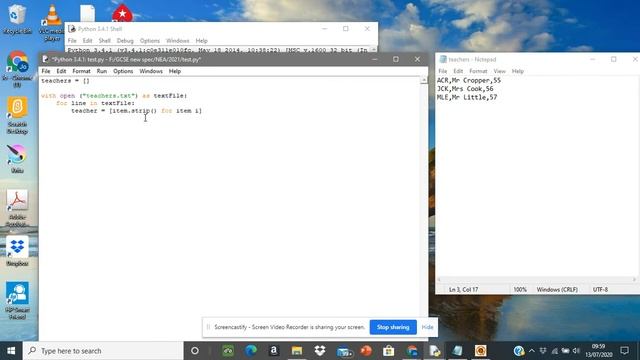The width and height of the screenshot is (640, 360).
Task: Click the code line 'teachers = []'
Action: coord(65,80)
